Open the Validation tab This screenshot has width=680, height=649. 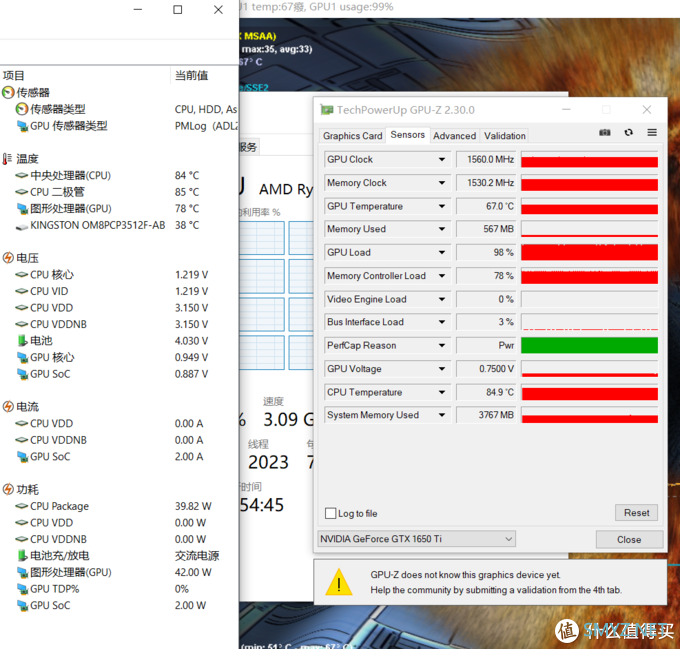click(505, 136)
